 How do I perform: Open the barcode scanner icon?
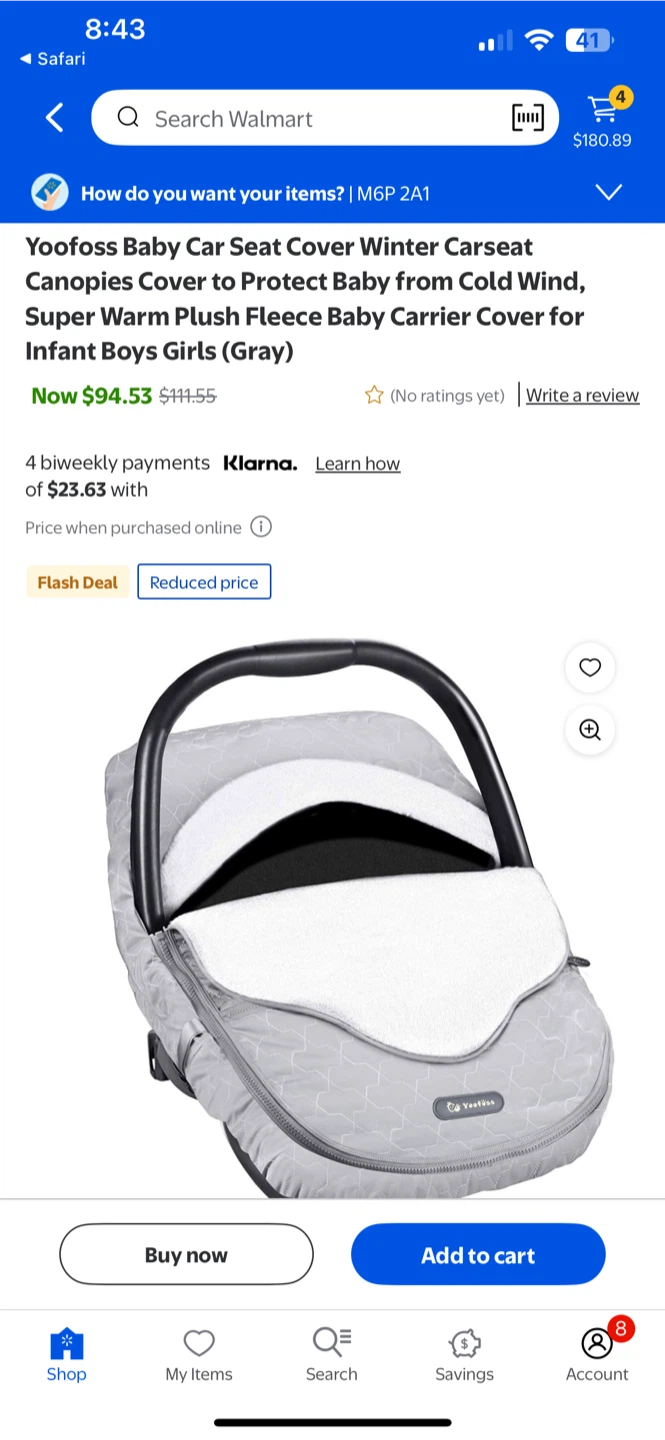[x=527, y=118]
